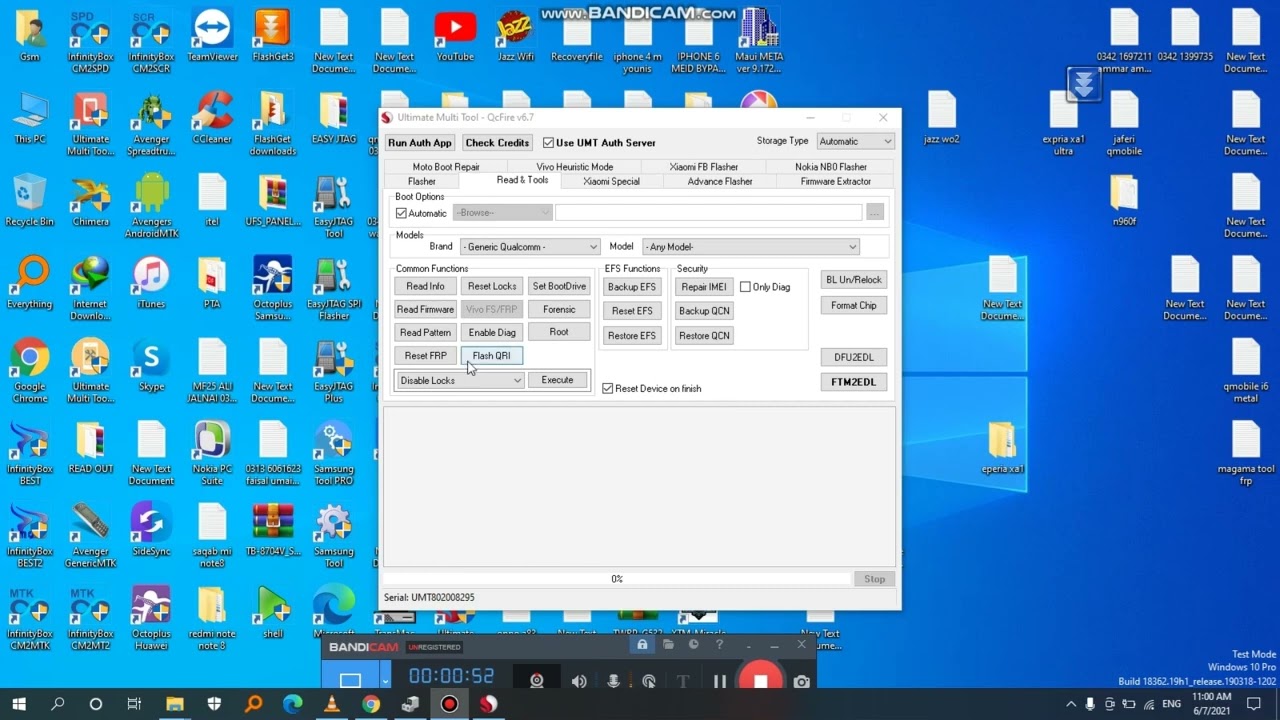
Task: Open the Storage Type dropdown
Action: click(x=855, y=141)
